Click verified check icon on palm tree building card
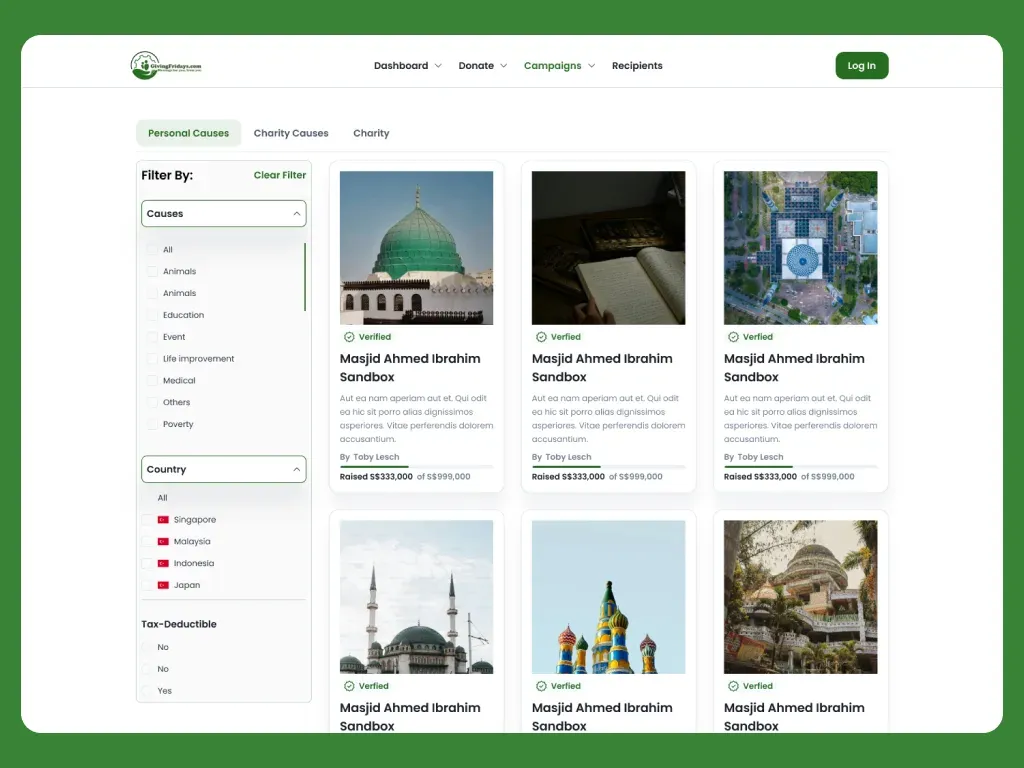1024x768 pixels. [733, 686]
